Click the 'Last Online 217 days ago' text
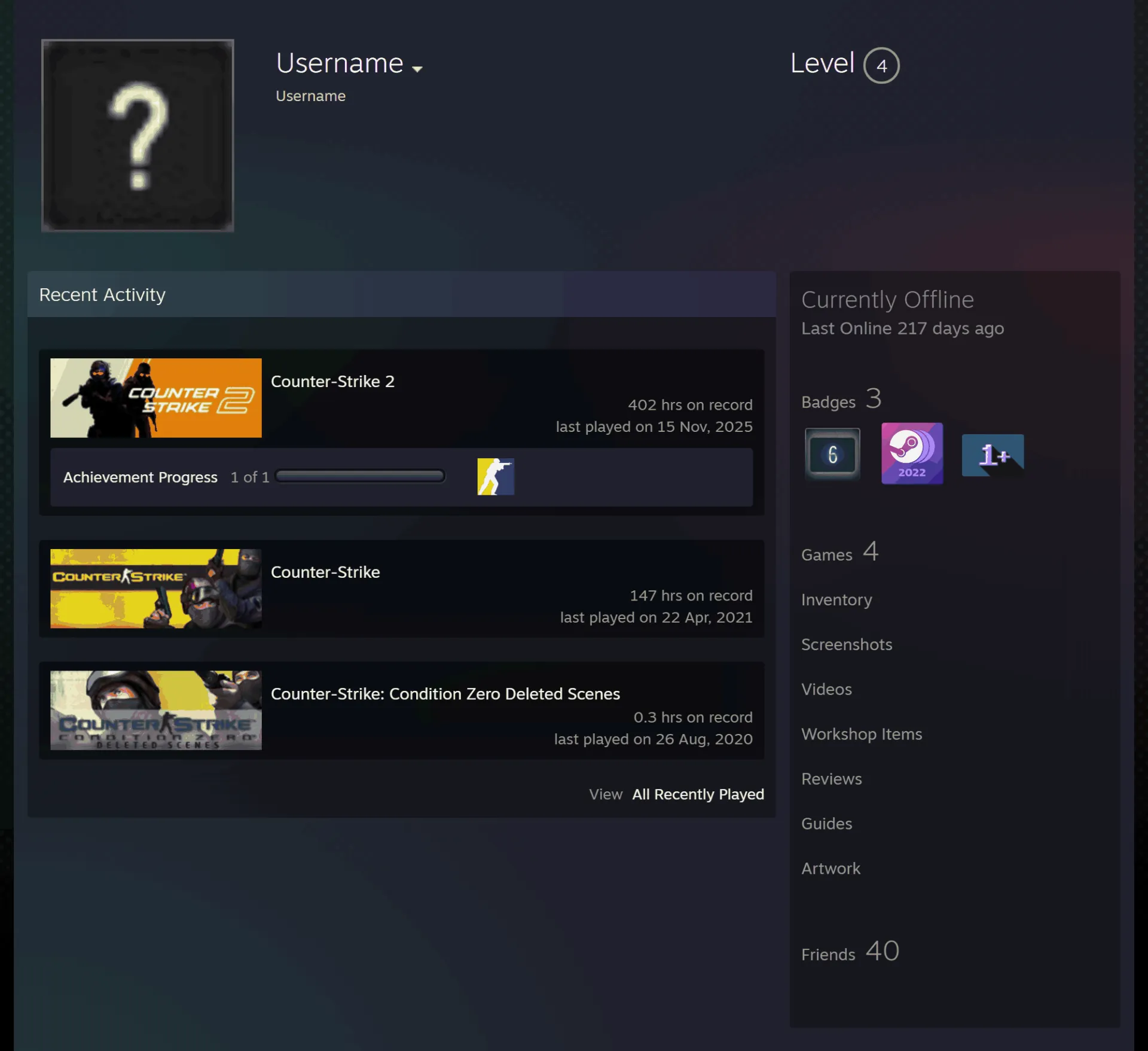1148x1051 pixels. pos(902,328)
